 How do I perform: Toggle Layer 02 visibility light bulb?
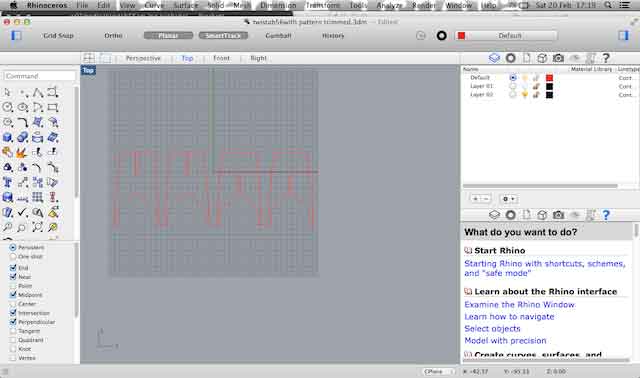525,95
